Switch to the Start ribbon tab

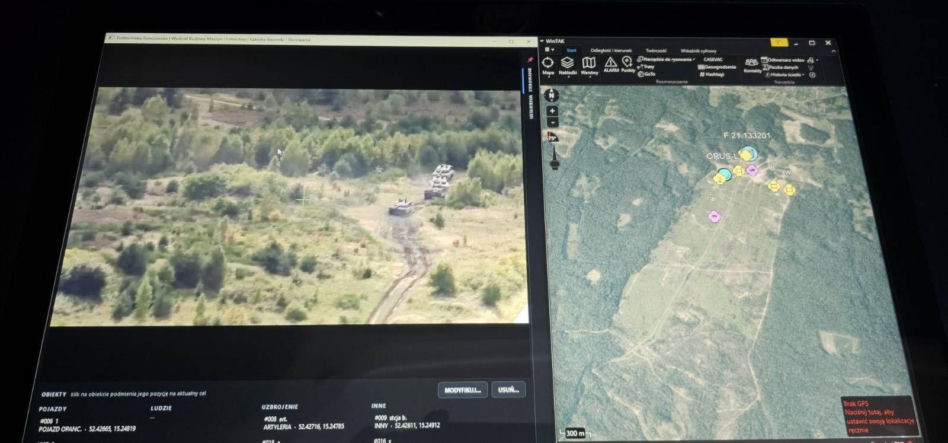(x=569, y=50)
